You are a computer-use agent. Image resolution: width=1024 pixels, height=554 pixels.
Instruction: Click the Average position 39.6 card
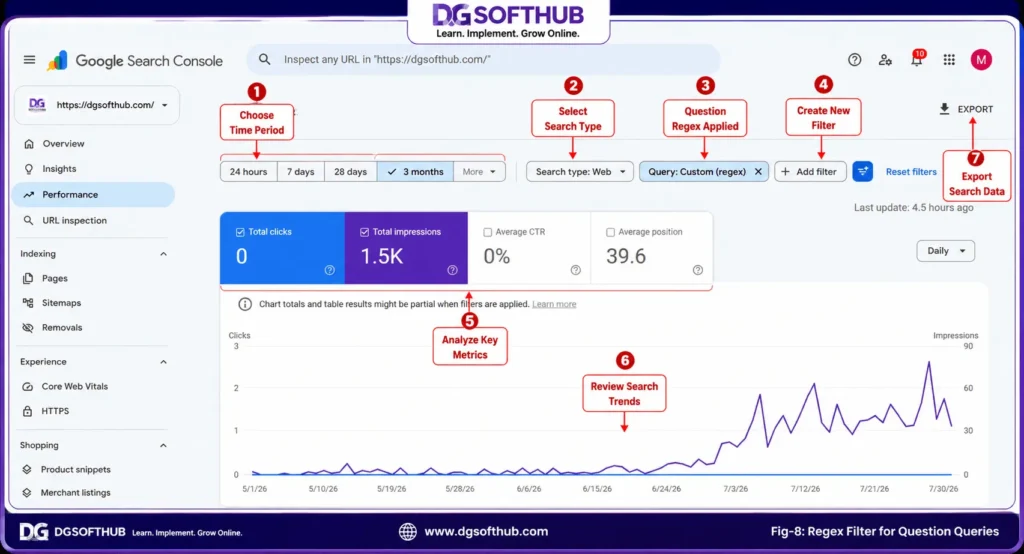[x=652, y=248]
